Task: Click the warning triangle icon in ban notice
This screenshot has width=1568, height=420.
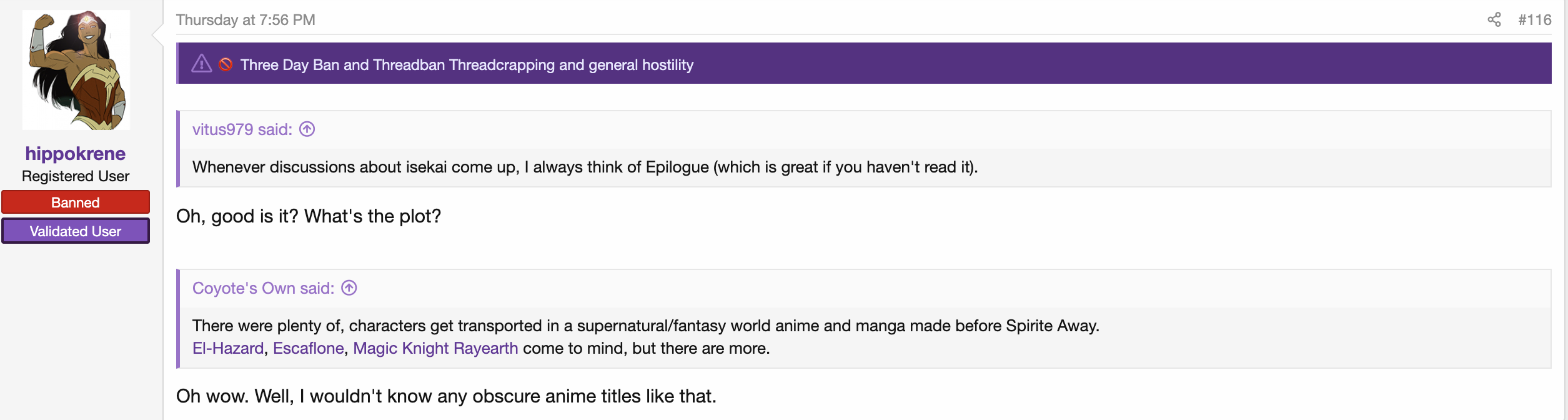Action: click(201, 64)
